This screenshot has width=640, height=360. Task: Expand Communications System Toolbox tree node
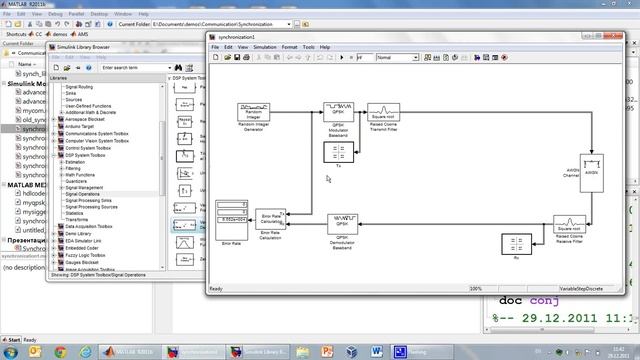[53, 134]
